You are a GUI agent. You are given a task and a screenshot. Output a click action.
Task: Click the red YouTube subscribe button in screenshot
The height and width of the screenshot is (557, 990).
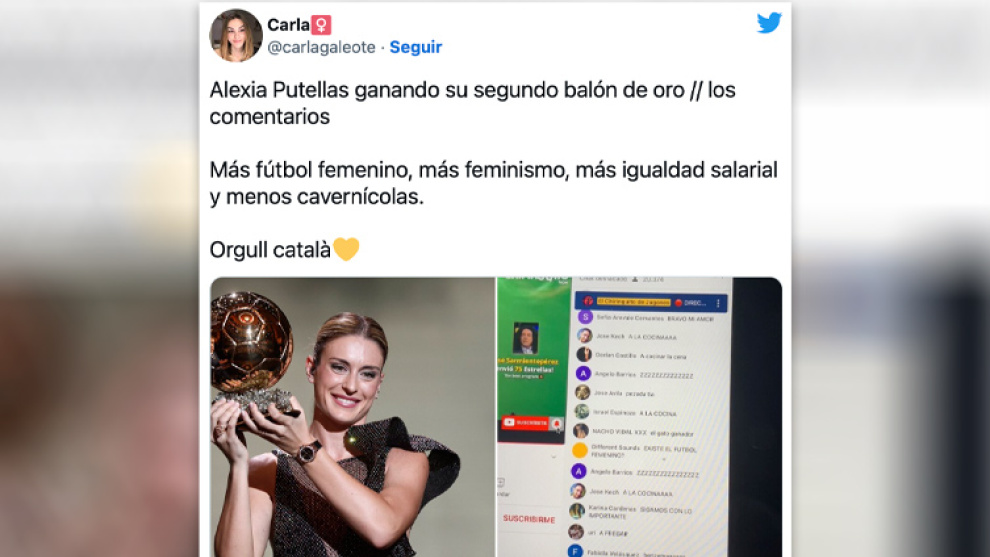click(x=525, y=422)
